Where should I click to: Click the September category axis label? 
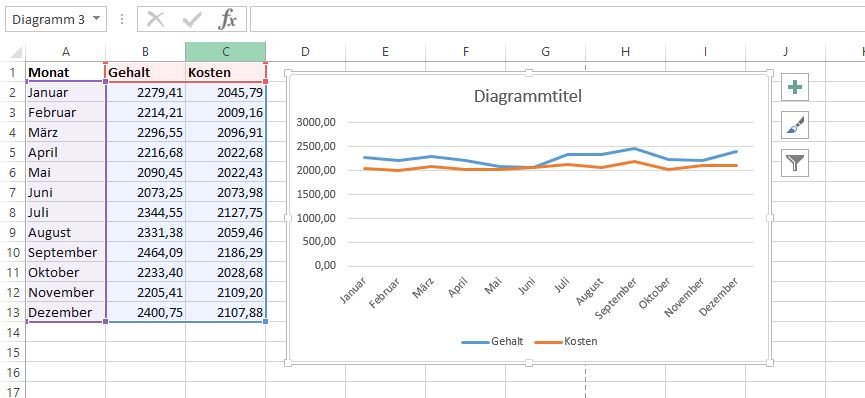pyautogui.click(x=616, y=299)
